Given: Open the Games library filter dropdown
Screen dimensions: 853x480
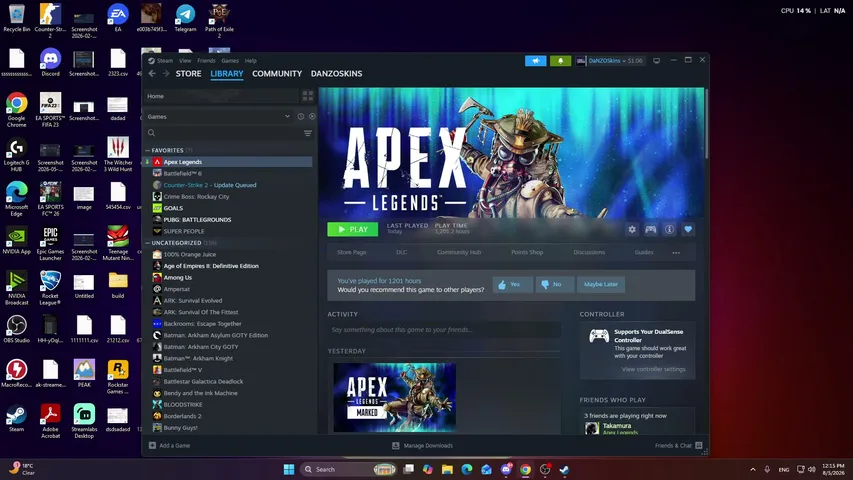Looking at the screenshot, I should [219, 116].
